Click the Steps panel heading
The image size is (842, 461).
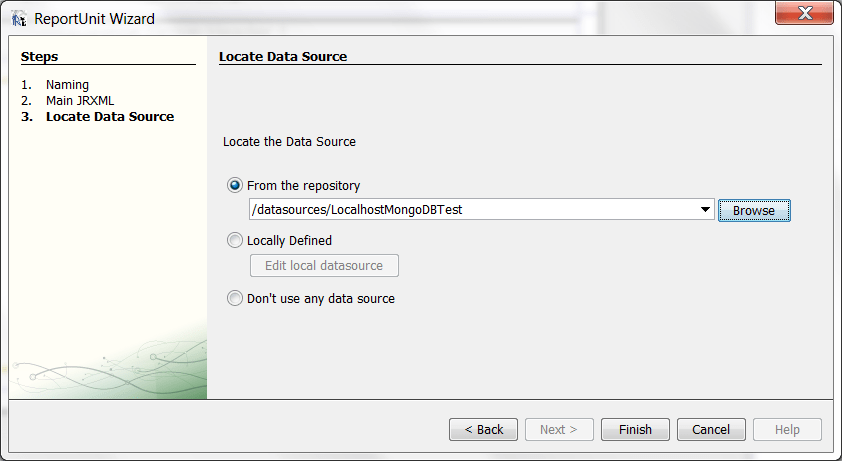tap(40, 57)
